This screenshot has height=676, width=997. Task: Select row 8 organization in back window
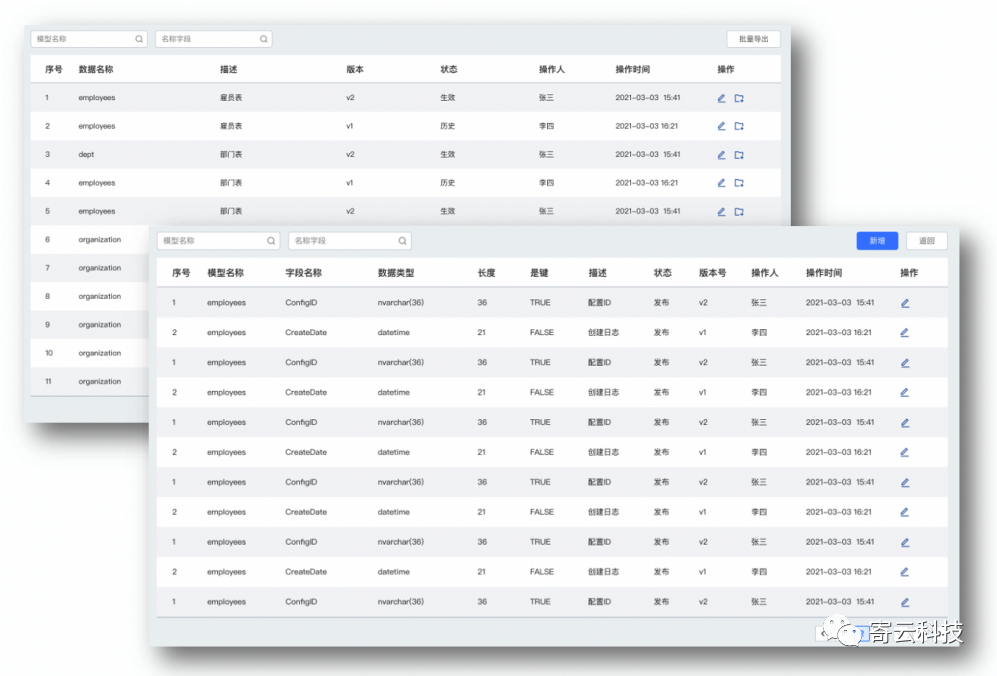tap(90, 296)
